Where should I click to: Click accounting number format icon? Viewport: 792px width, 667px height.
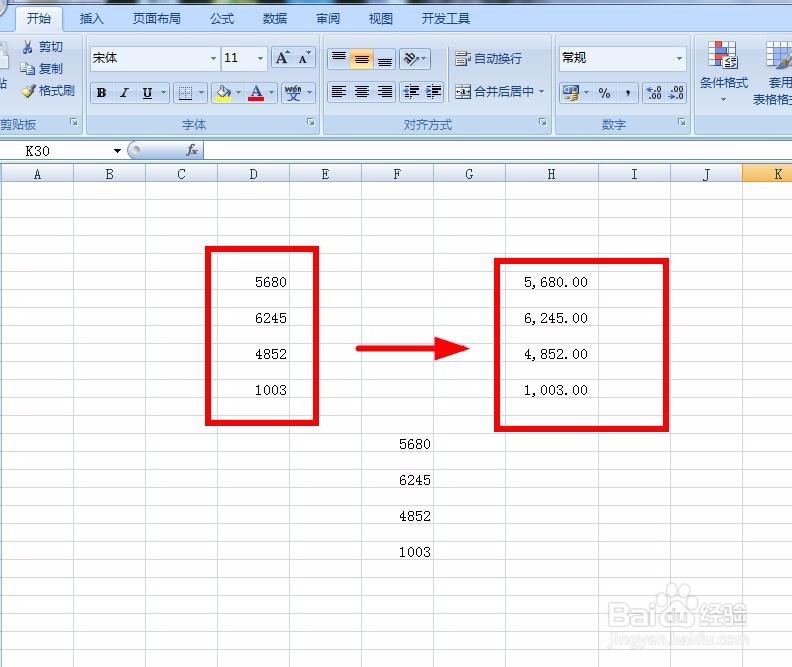(x=571, y=93)
